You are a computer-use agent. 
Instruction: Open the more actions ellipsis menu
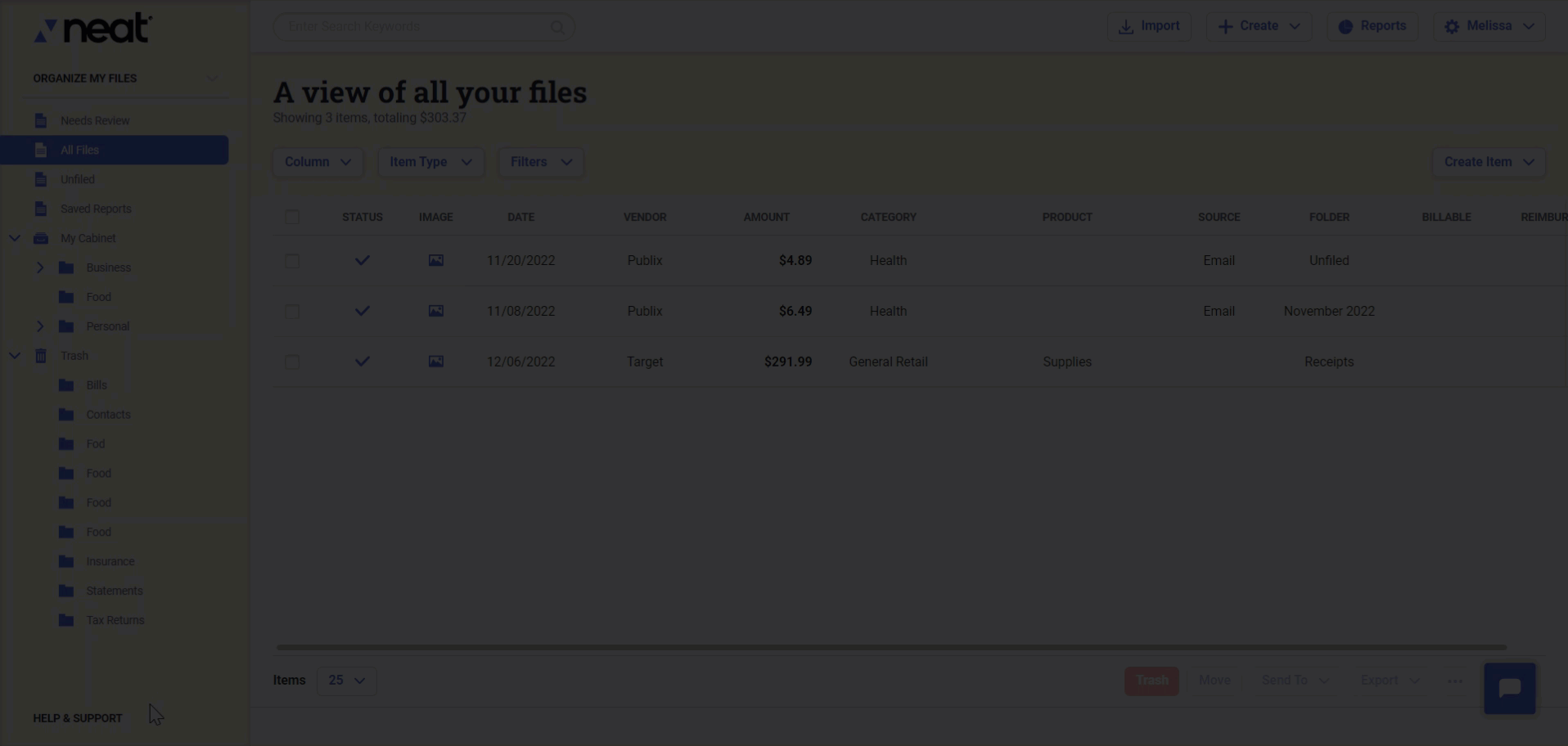coord(1455,681)
